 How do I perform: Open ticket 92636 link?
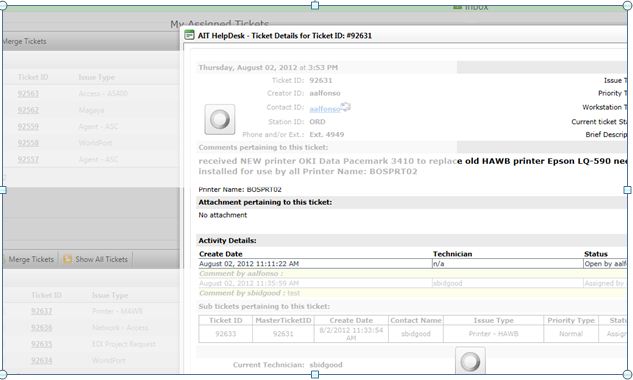[42, 328]
